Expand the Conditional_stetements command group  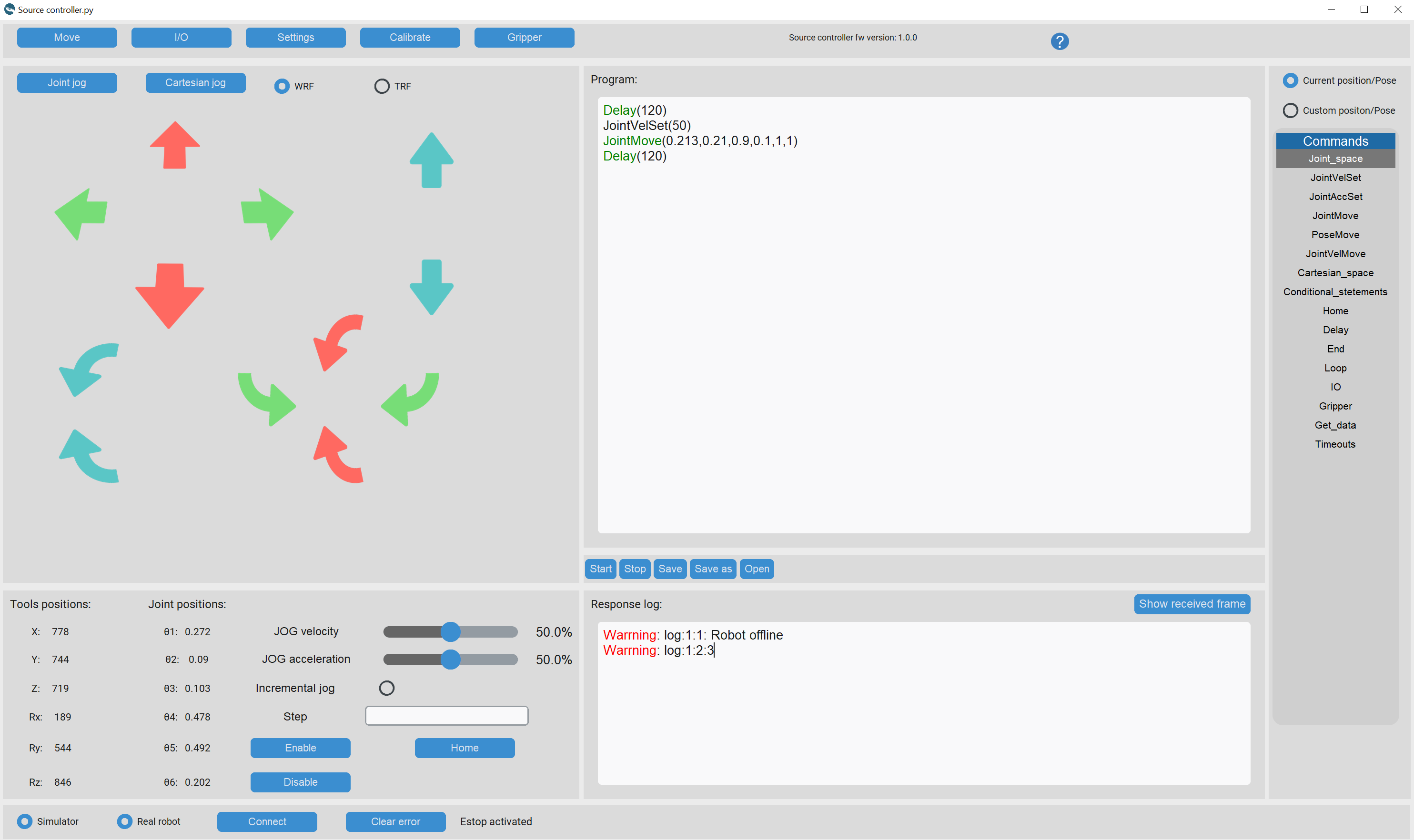1335,292
